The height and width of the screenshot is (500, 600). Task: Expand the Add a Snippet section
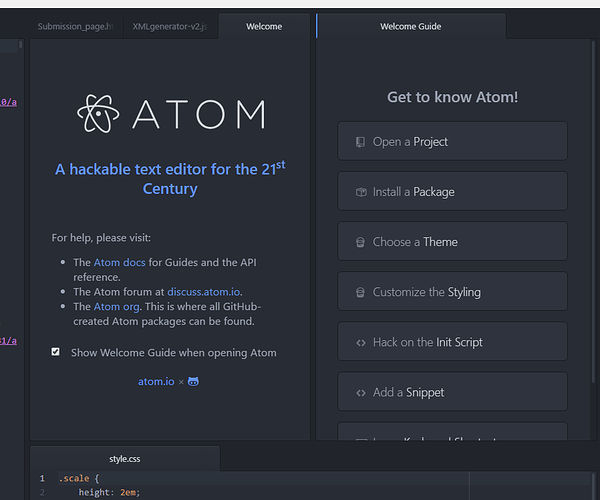pyautogui.click(x=452, y=392)
